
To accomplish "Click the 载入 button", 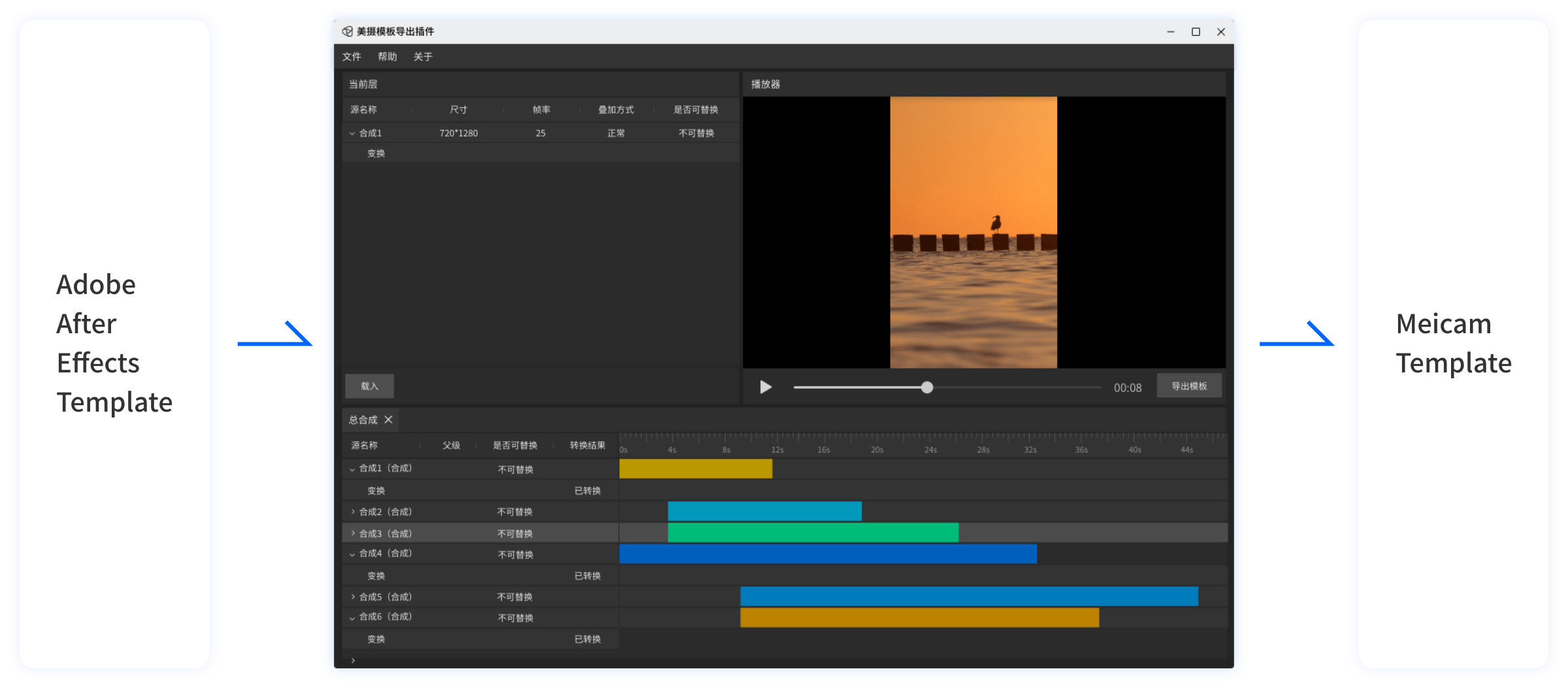I will tap(369, 386).
